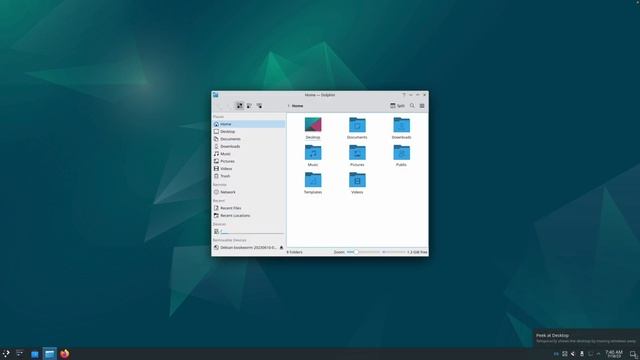640x360 pixels.
Task: Click the '1.3 GiB free' status text
Action: tap(417, 252)
